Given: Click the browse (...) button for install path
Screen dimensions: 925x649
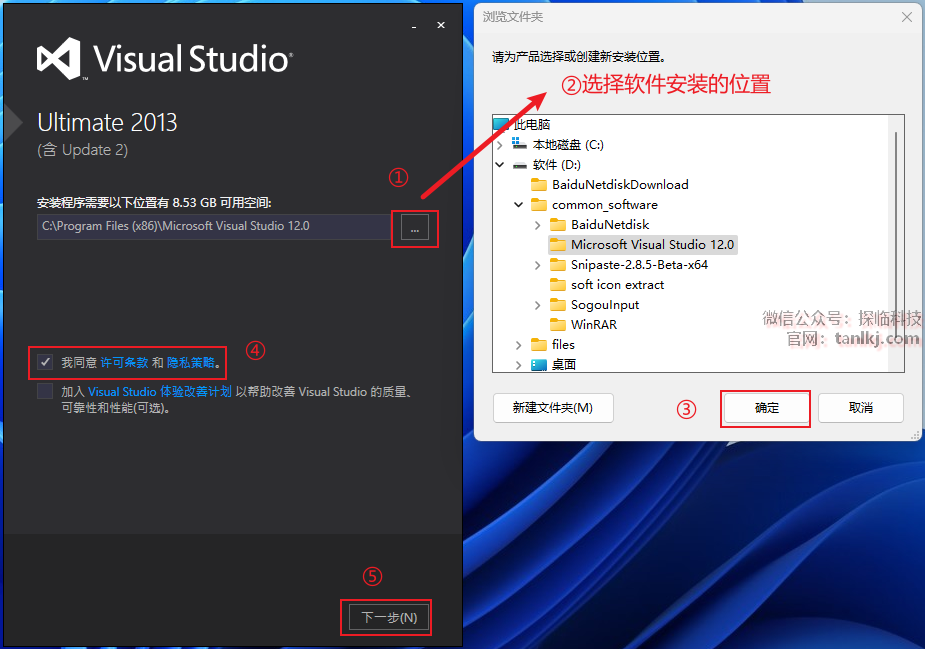Looking at the screenshot, I should tap(415, 228).
